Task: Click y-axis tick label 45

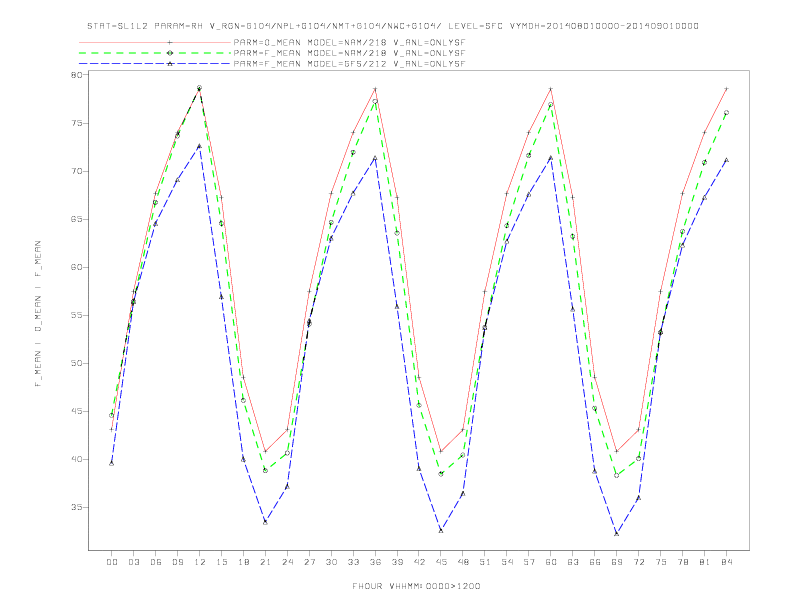Action: tap(77, 411)
